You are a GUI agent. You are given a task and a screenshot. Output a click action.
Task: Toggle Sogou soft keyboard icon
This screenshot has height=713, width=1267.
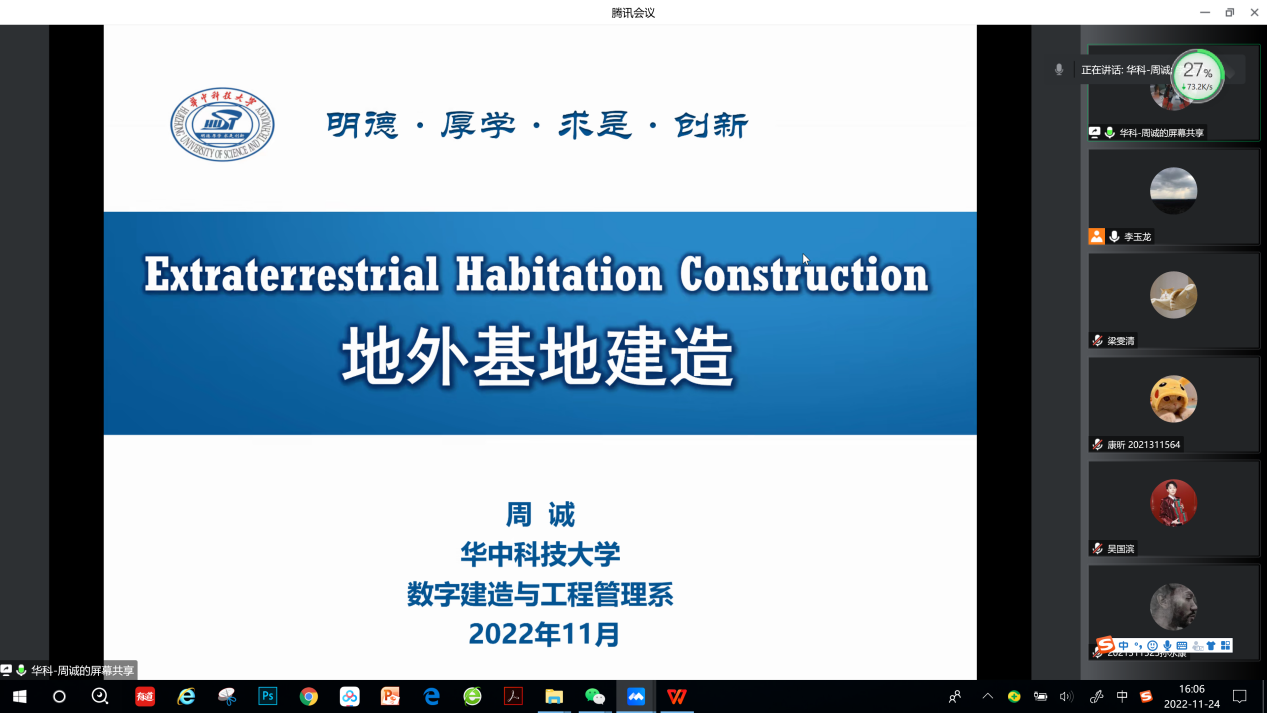1182,646
